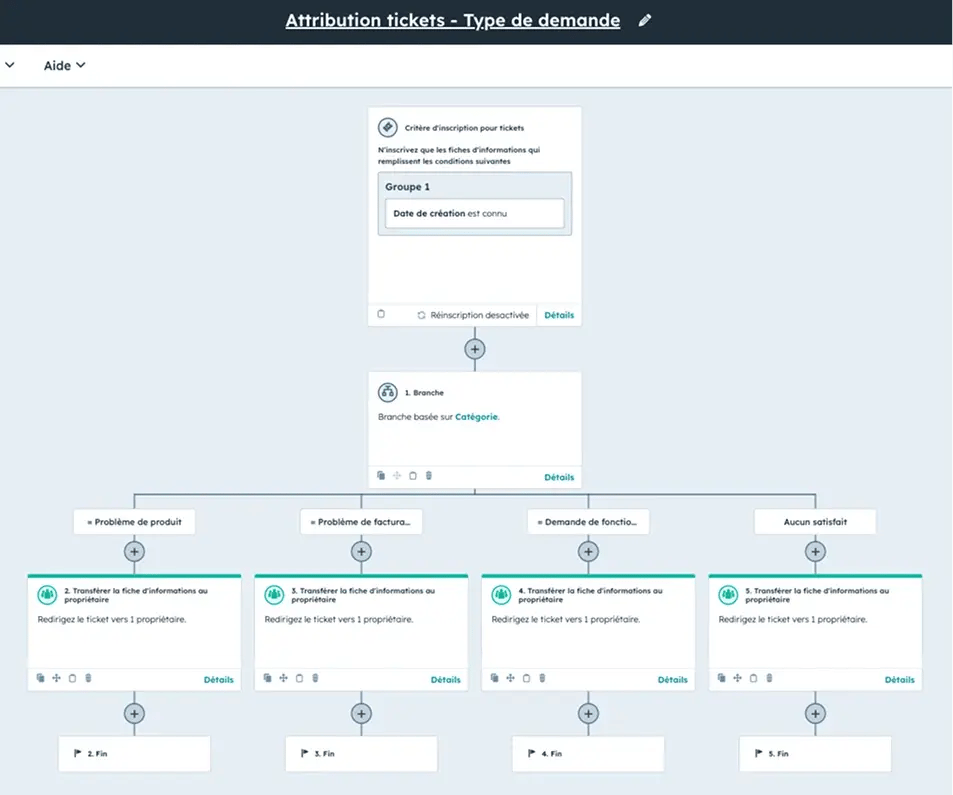Viewport: 953px width, 795px height.
Task: Click the clipboard icon on action 5 card
Action: point(753,678)
